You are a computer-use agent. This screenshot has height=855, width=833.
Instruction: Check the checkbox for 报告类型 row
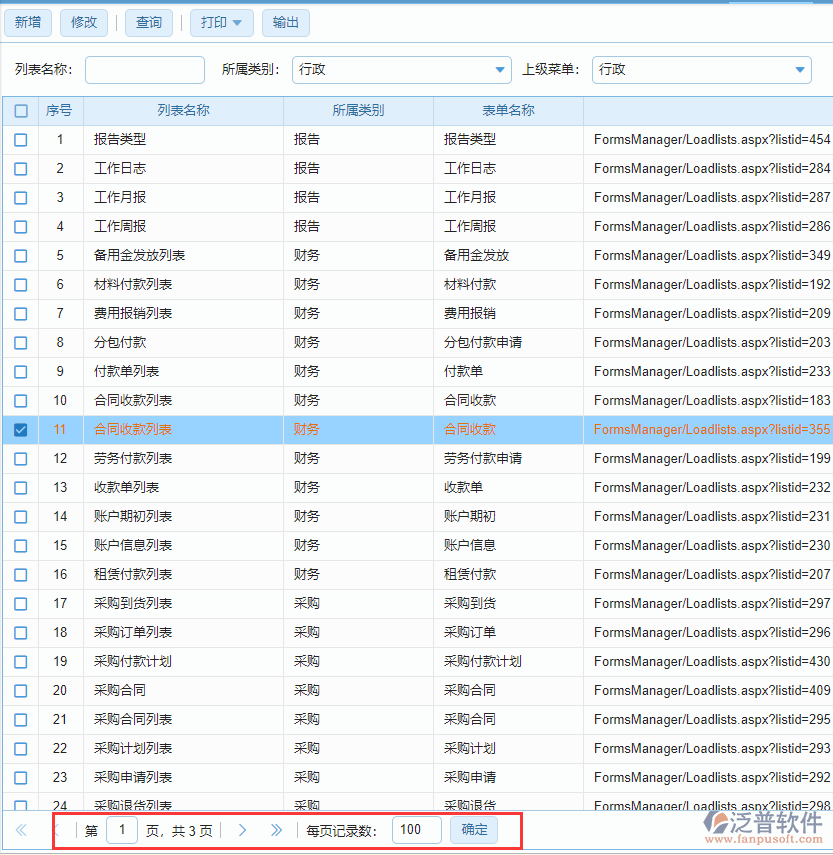[x=19, y=140]
